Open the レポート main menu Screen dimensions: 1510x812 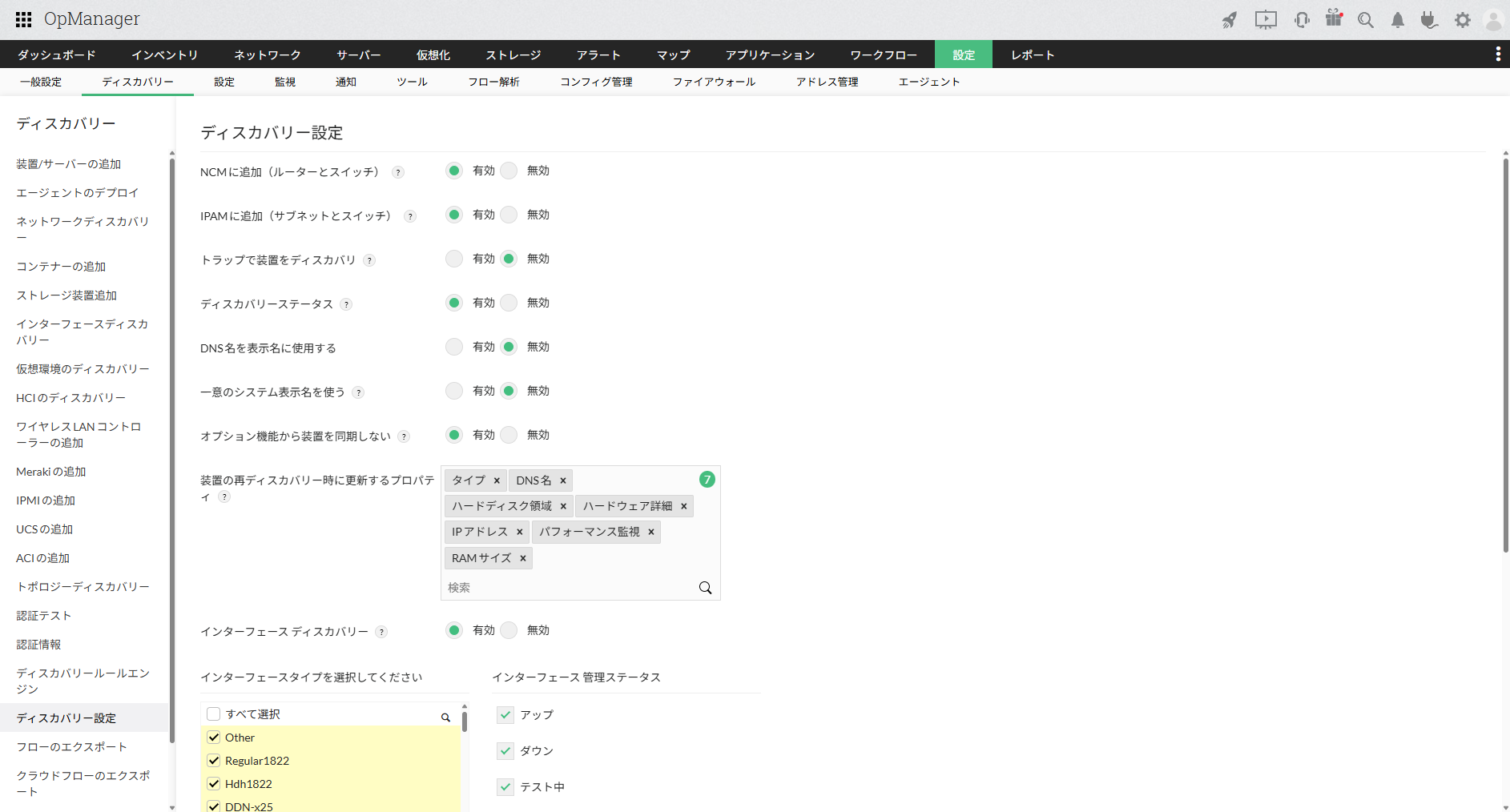click(x=1033, y=54)
